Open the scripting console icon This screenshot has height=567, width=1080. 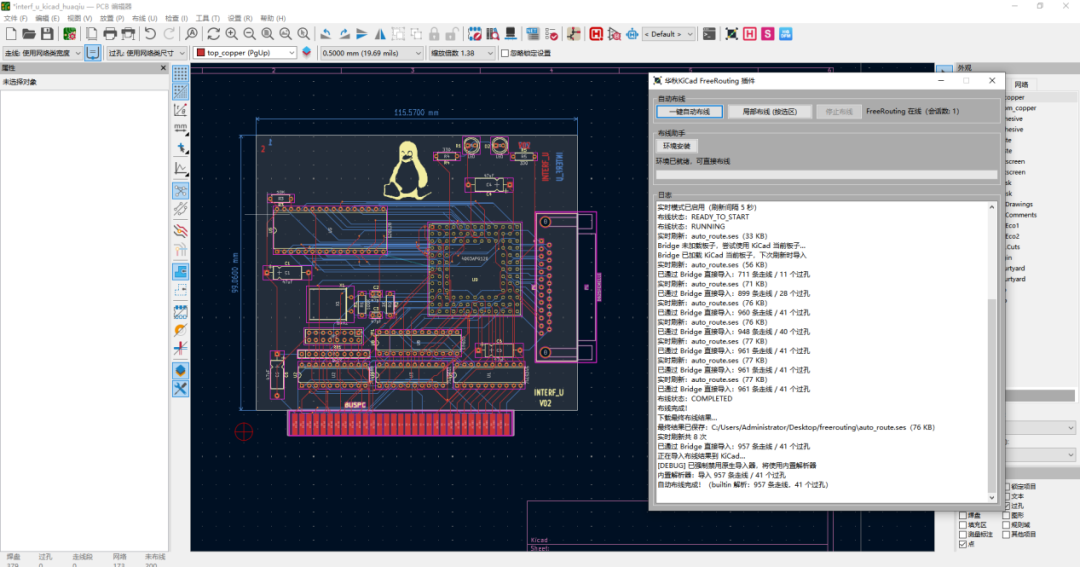[709, 34]
